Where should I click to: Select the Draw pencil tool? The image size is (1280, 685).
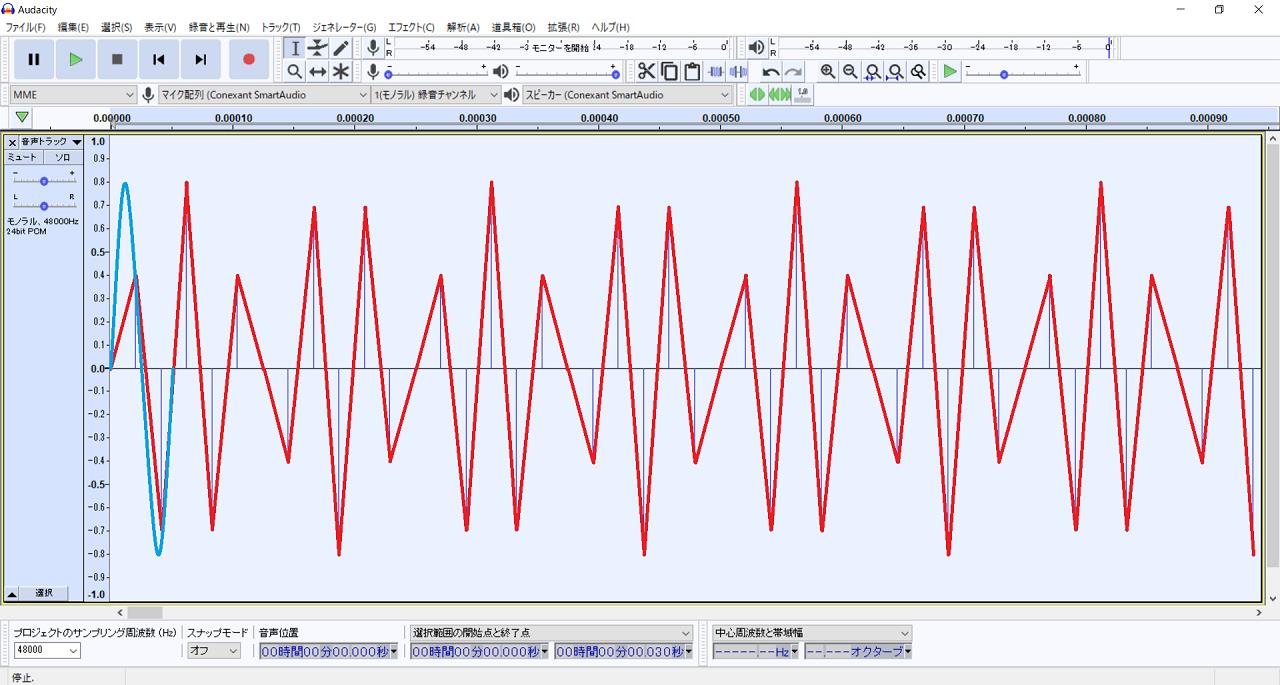[341, 48]
